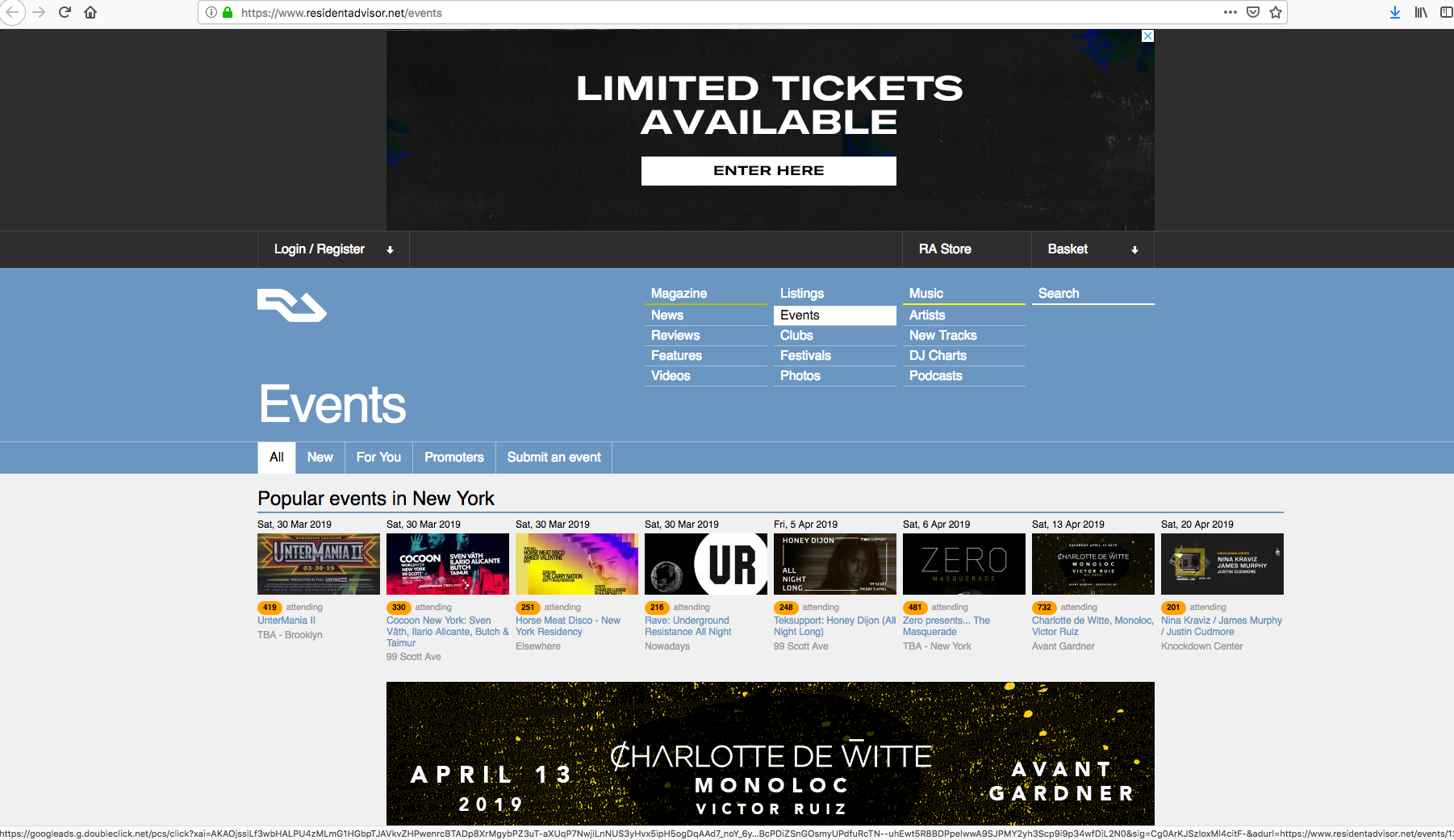Reload the page with refresh icon
Image resolution: width=1454 pixels, height=840 pixels.
point(65,12)
